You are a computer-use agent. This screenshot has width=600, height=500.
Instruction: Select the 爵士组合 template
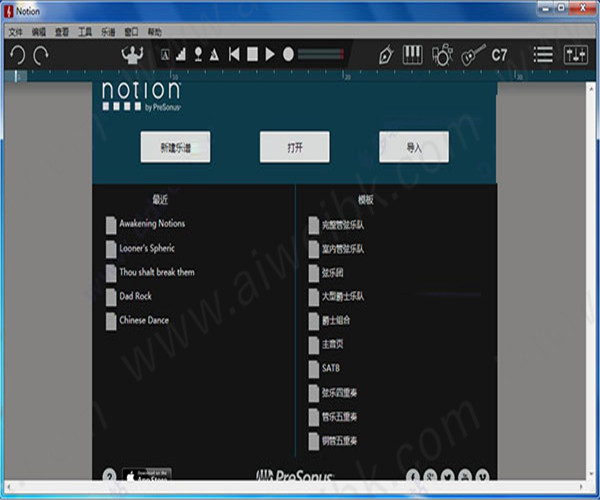coord(329,321)
